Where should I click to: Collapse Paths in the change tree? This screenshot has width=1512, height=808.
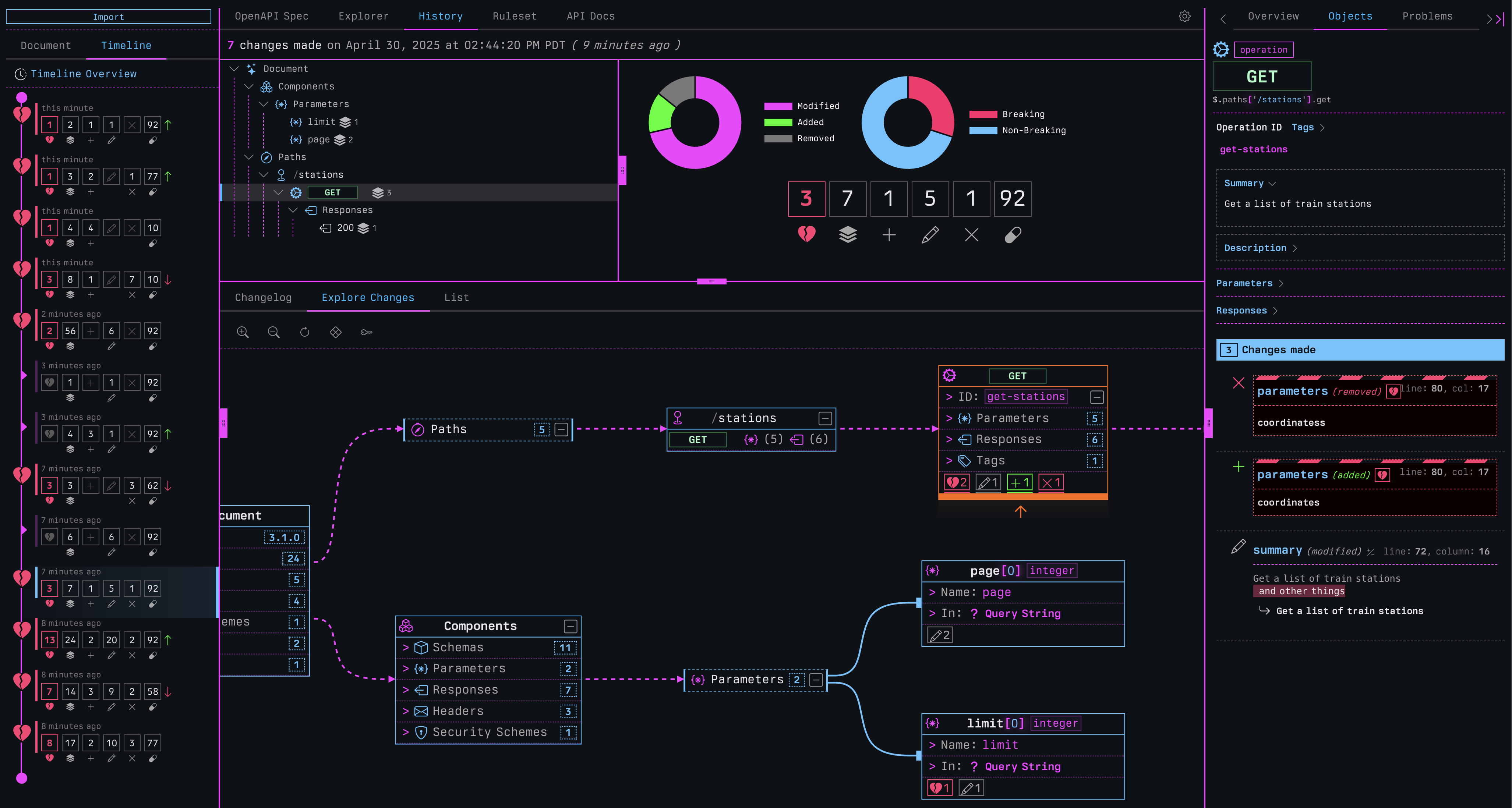tap(249, 157)
